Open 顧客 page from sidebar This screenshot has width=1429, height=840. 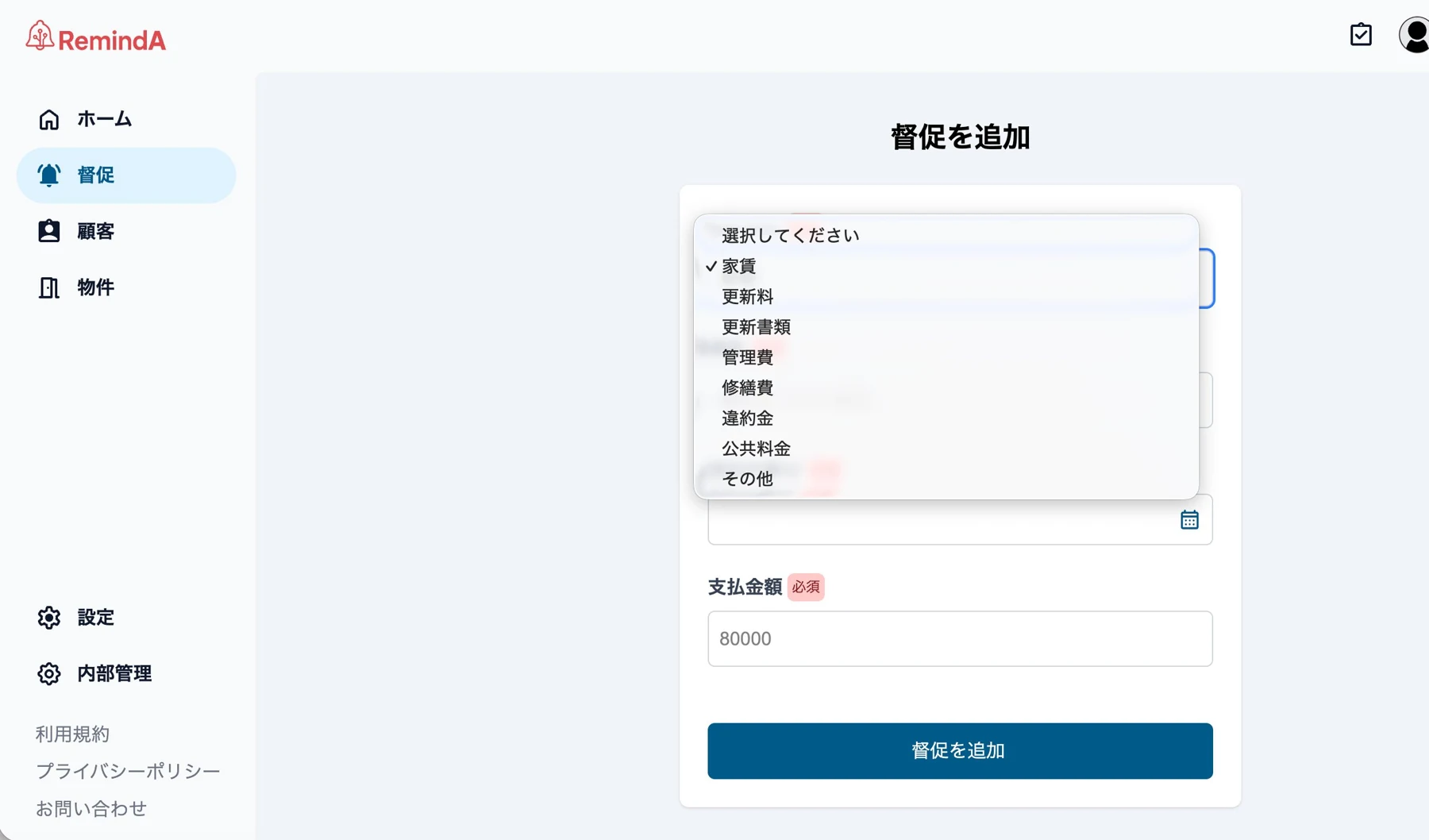pyautogui.click(x=126, y=231)
